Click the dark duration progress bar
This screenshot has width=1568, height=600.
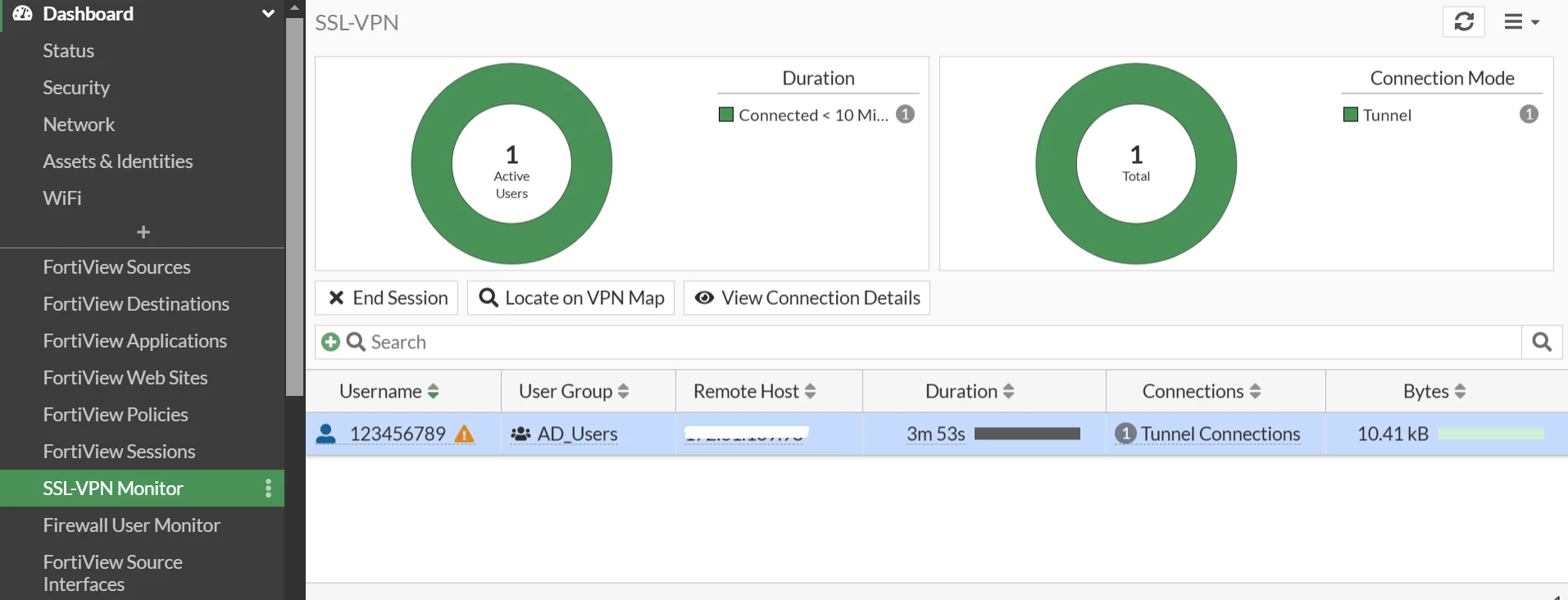coord(1027,434)
